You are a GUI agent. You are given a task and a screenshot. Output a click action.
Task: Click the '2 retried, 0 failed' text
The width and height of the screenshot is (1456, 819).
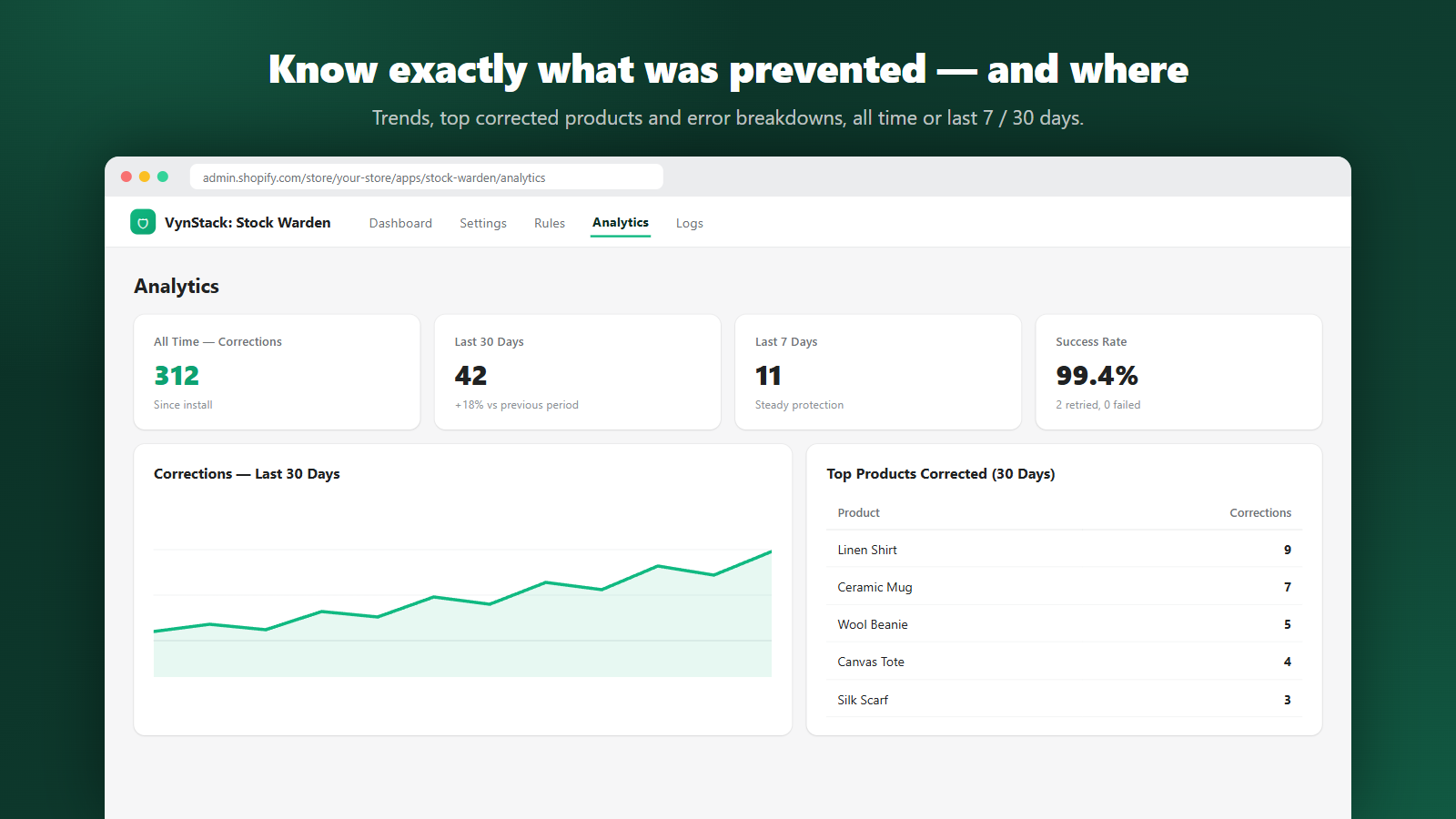pyautogui.click(x=1098, y=405)
